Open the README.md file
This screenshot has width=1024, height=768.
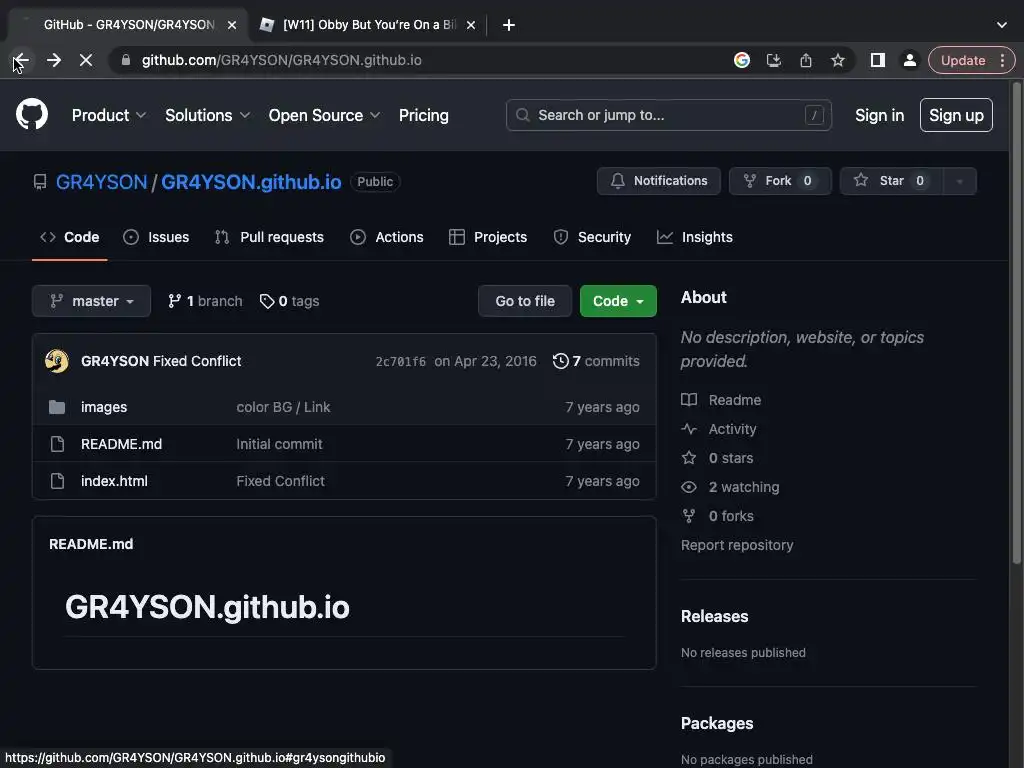[x=121, y=444]
